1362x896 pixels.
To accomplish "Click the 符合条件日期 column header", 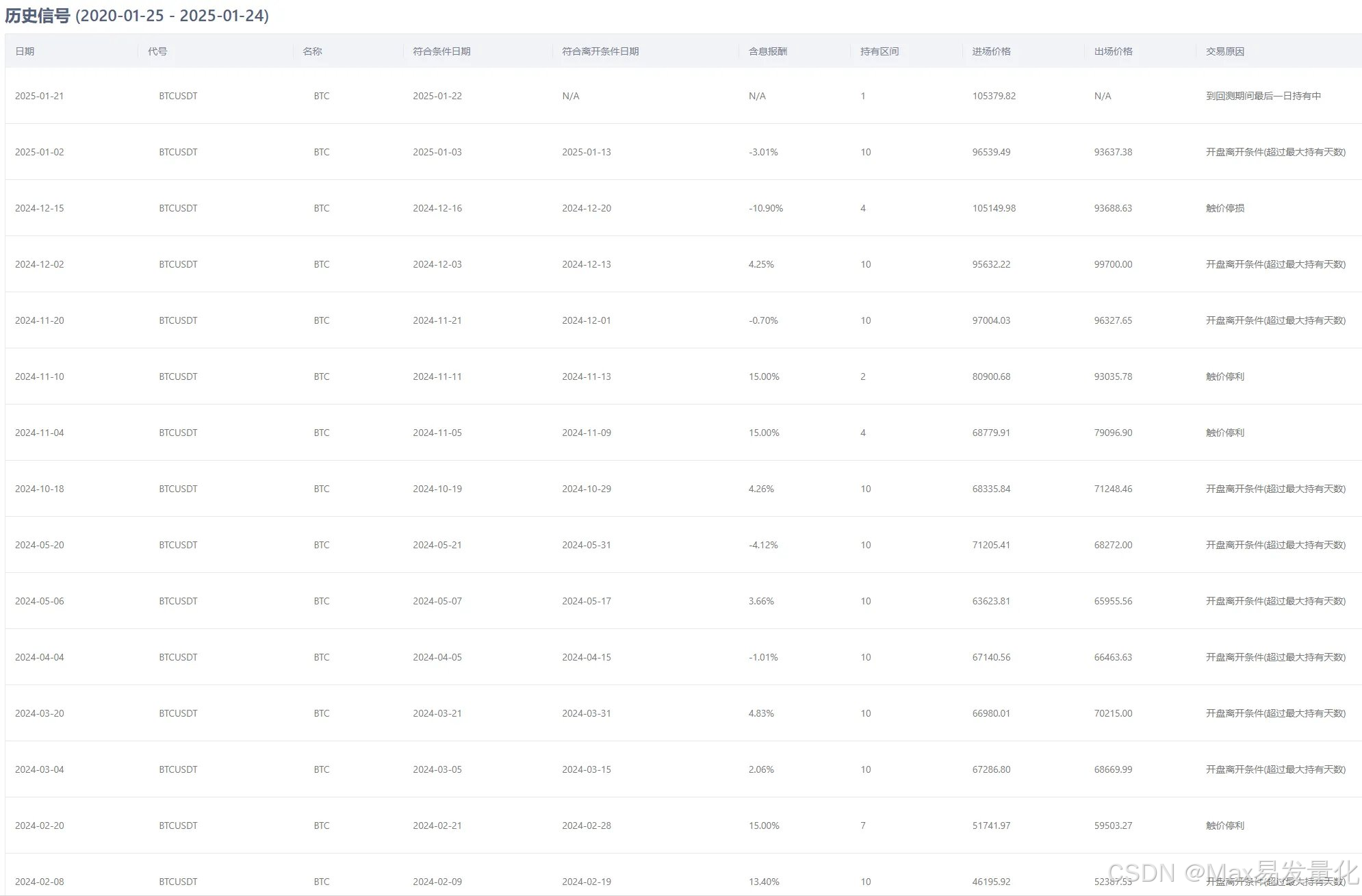I will coord(441,51).
